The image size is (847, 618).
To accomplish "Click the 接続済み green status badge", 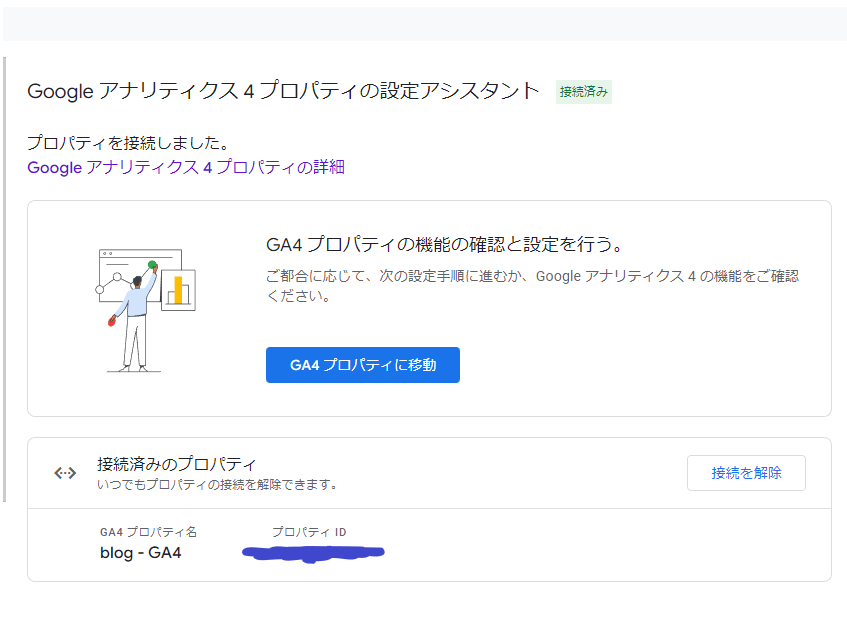I will (x=584, y=92).
